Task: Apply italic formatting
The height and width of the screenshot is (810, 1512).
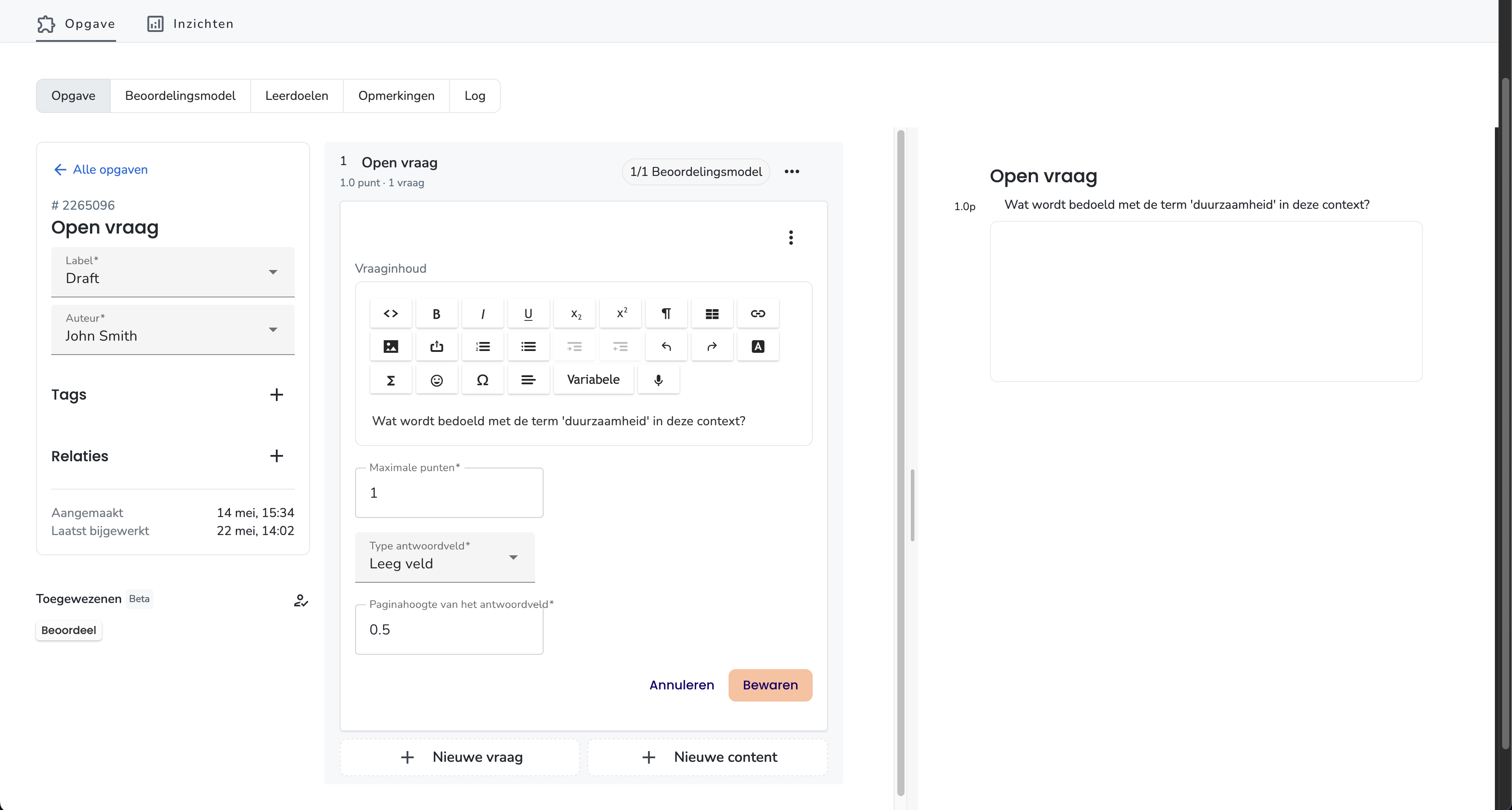Action: click(x=482, y=314)
